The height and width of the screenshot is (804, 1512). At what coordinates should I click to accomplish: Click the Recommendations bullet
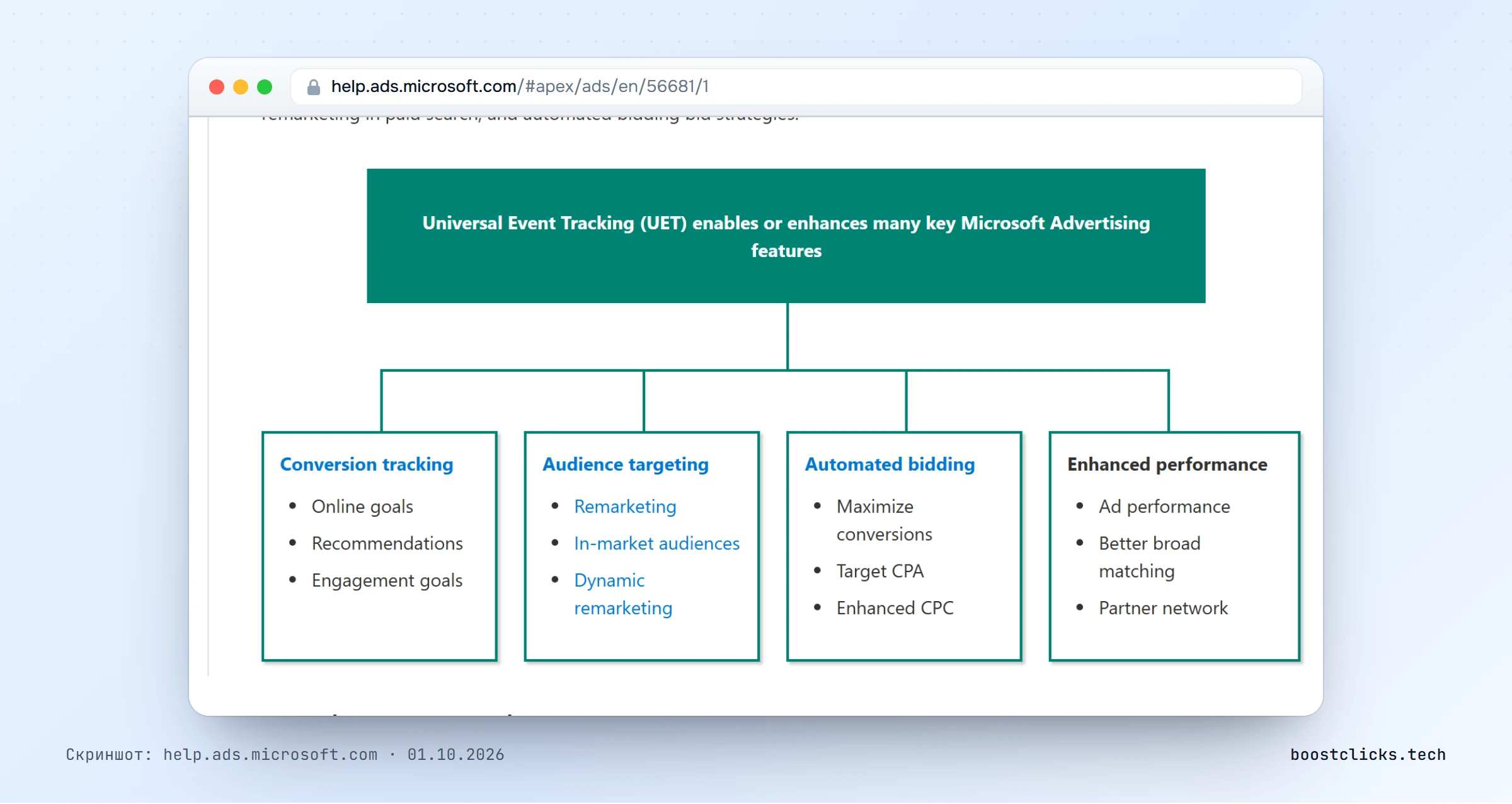click(387, 543)
